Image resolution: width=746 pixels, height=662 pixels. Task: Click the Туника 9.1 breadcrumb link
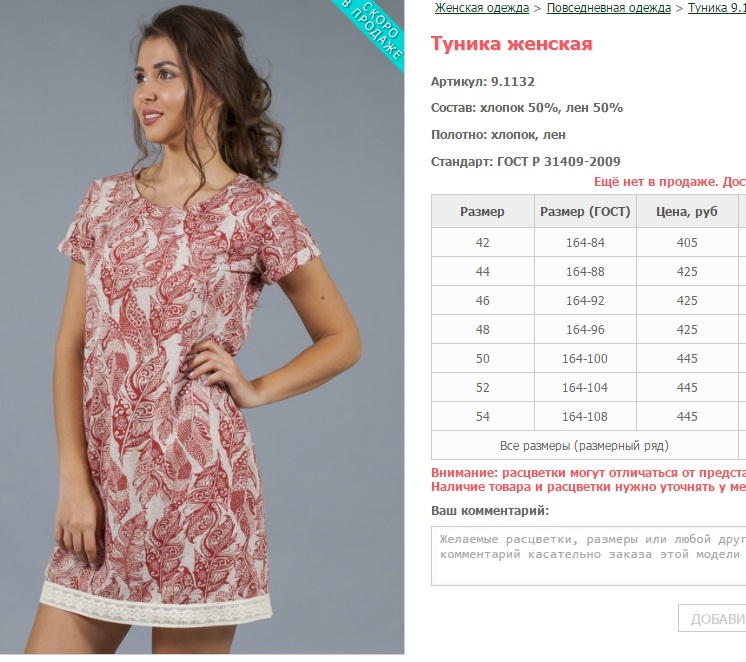pos(717,8)
